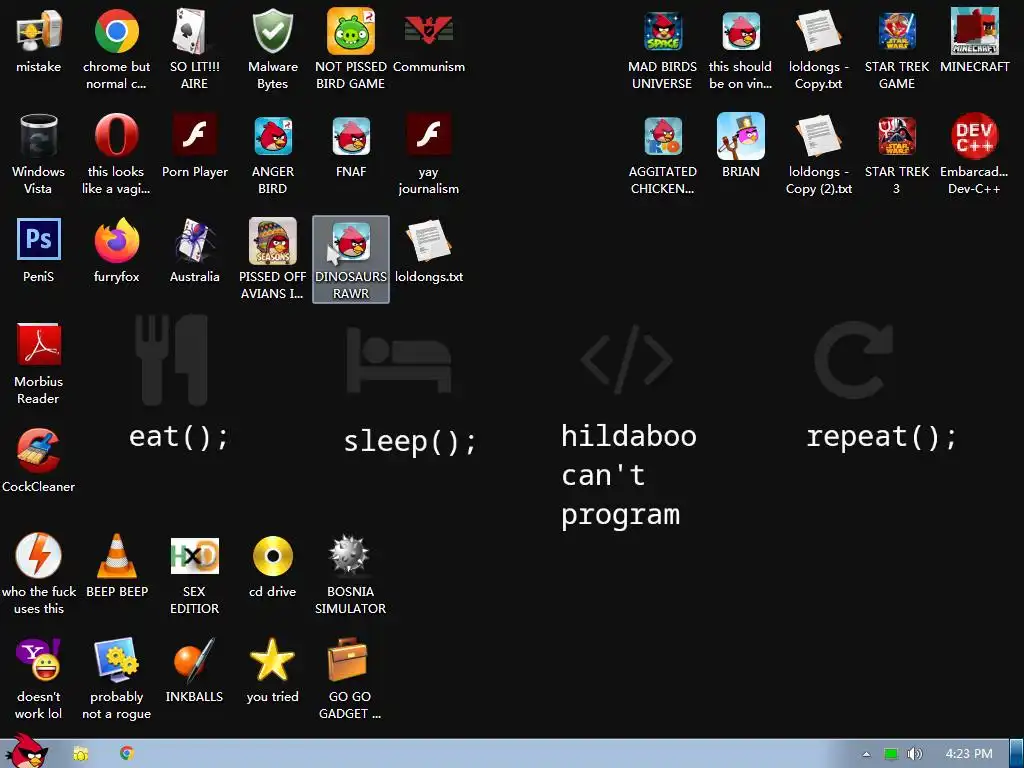Select the FNAF desktop icon
The image size is (1024, 768).
click(351, 136)
